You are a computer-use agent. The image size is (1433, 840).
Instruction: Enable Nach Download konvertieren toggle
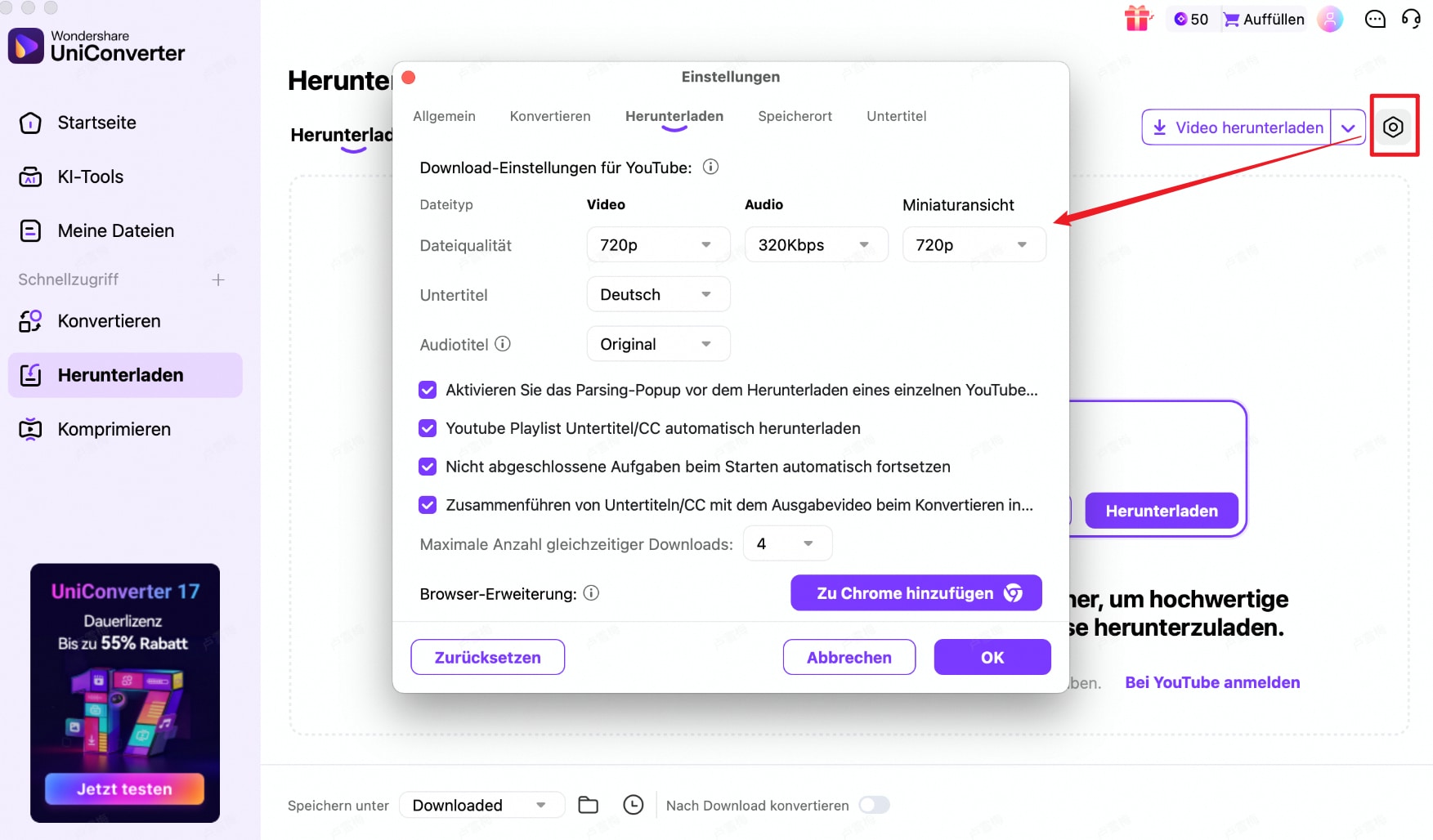874,805
